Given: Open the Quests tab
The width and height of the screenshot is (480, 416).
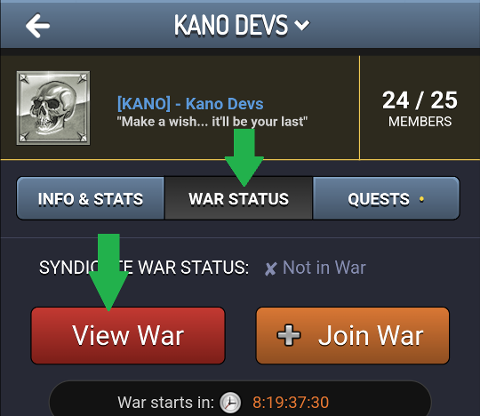Looking at the screenshot, I should pos(386,199).
